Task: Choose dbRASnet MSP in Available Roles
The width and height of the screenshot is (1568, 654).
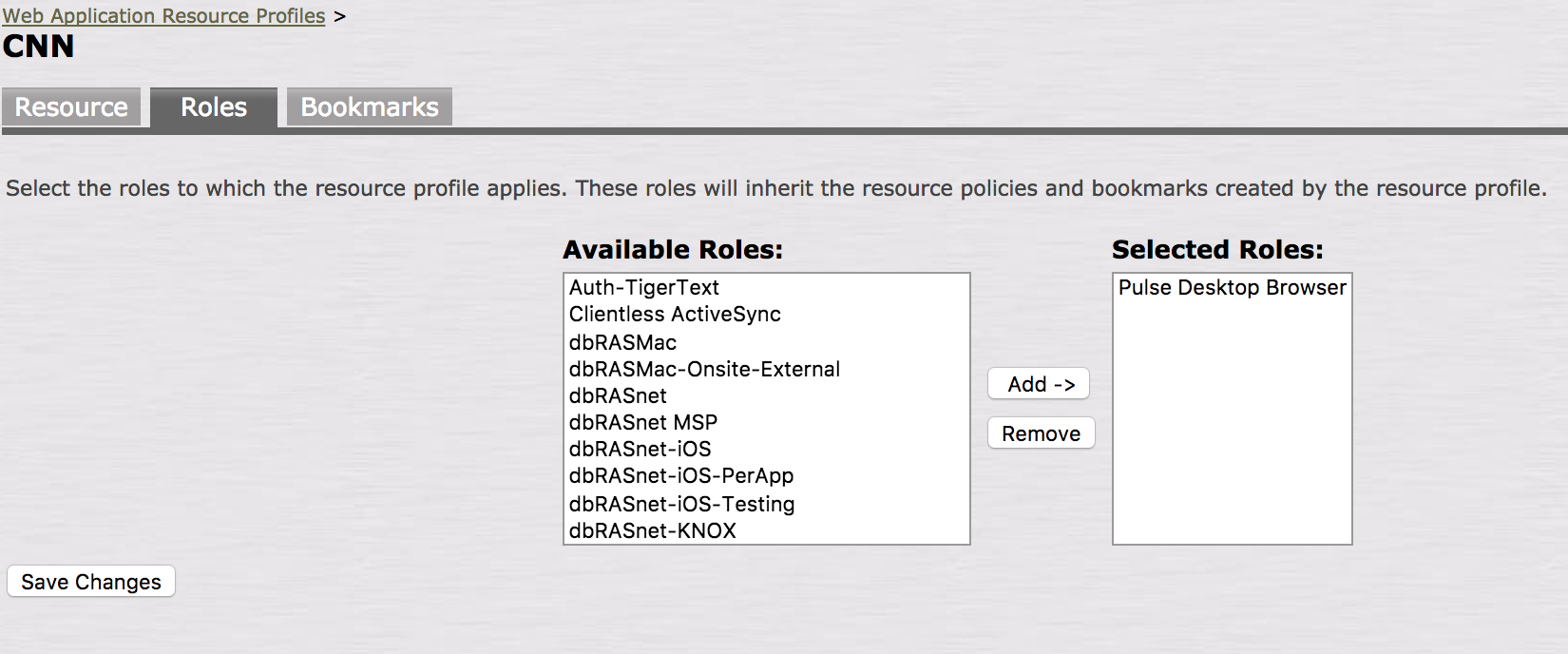Action: point(643,422)
